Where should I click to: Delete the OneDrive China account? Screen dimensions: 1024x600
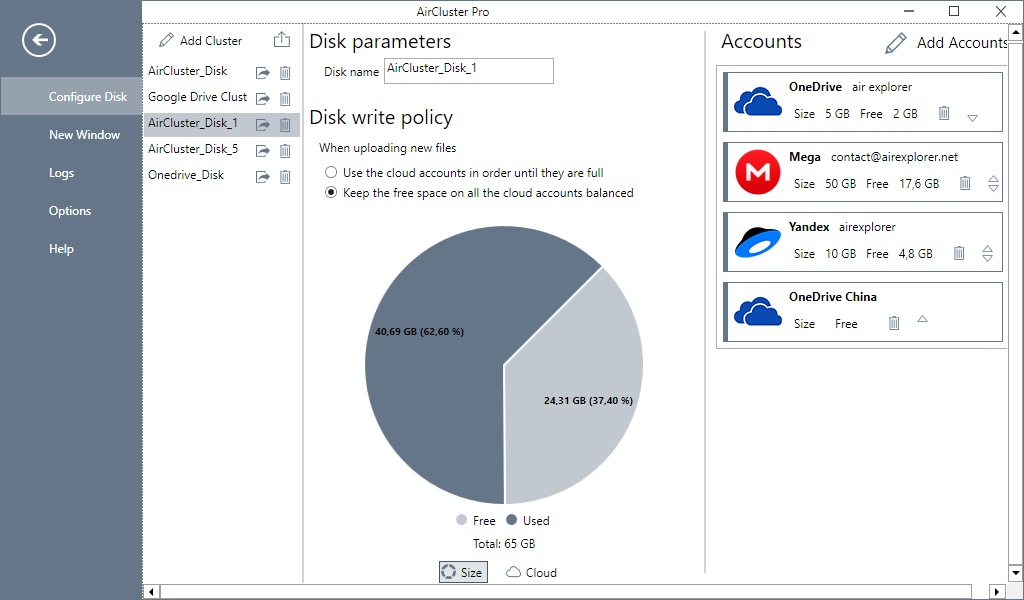(894, 323)
